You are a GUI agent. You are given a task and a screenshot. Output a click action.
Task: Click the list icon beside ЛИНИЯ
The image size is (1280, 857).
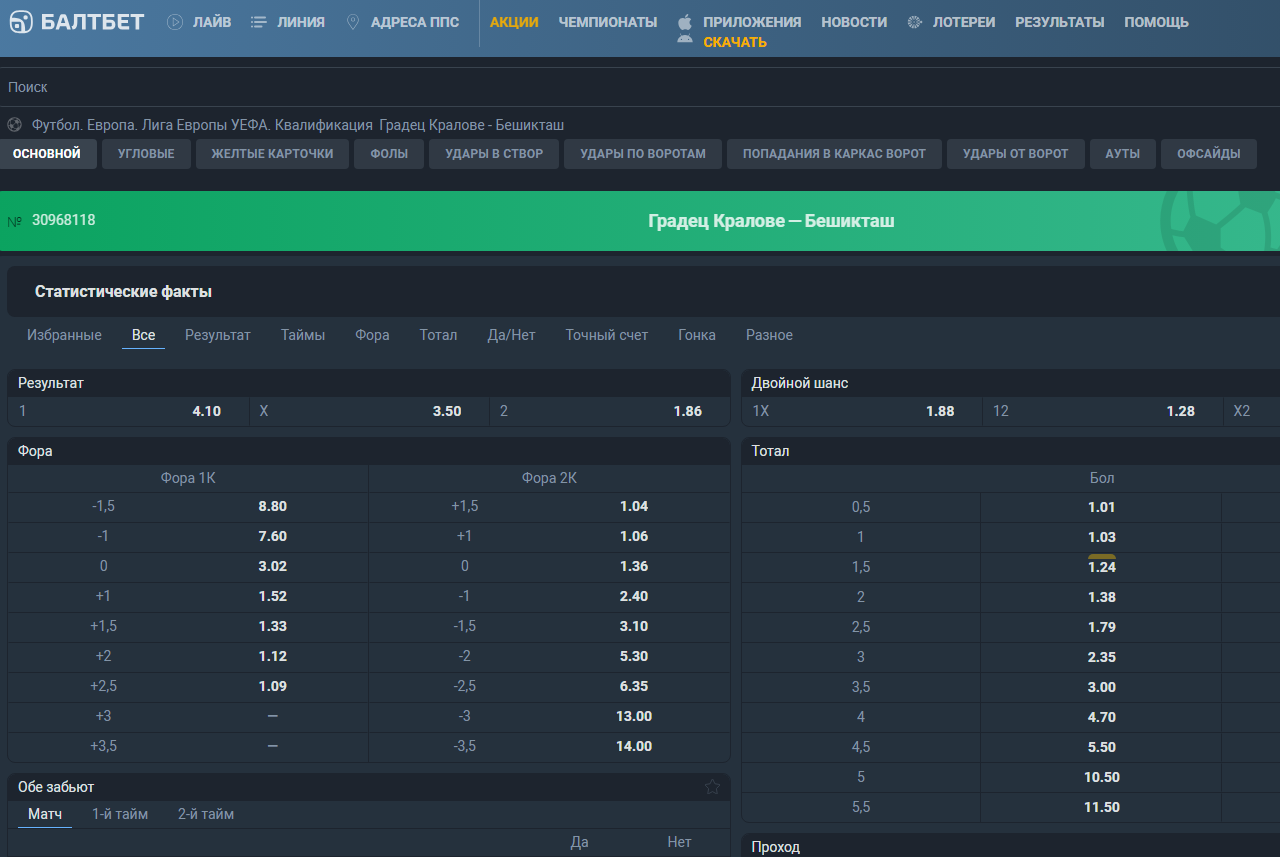258,22
